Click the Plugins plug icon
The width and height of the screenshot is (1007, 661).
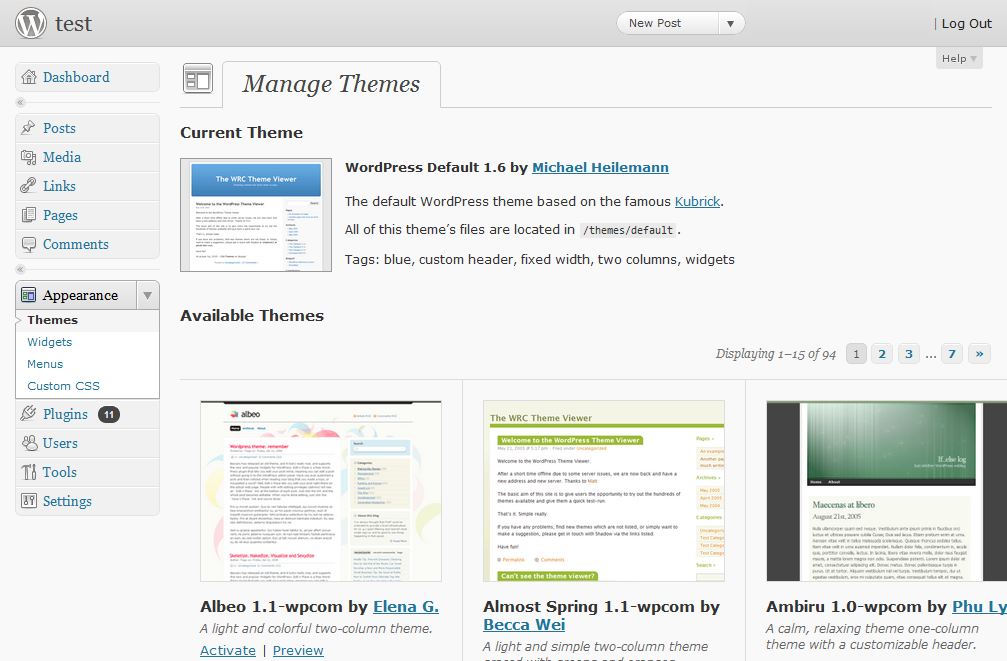(28, 414)
